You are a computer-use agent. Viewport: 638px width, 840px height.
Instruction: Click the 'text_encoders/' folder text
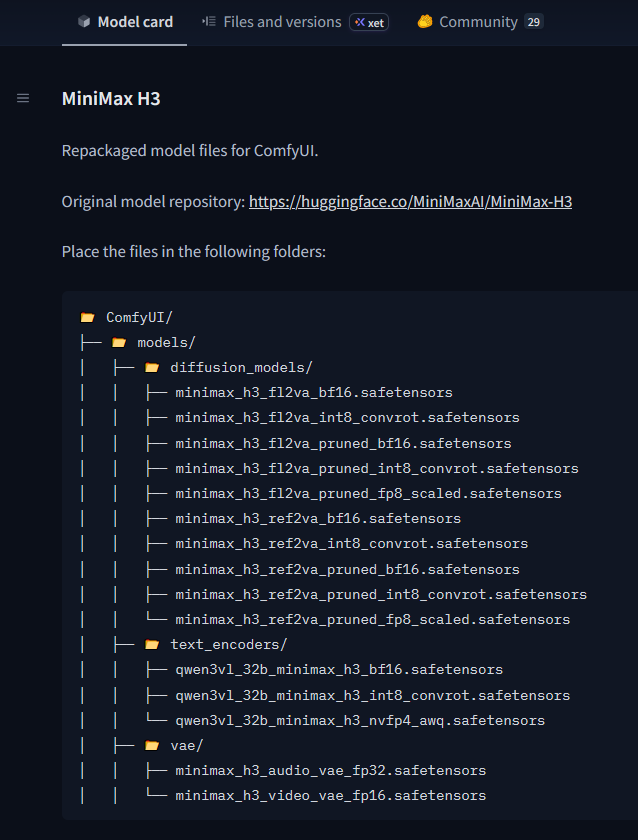click(x=229, y=644)
